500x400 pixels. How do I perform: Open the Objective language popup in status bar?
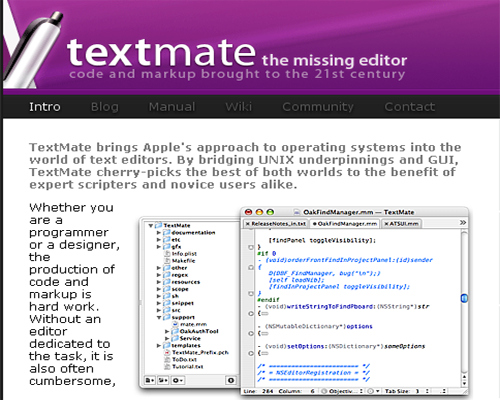coord(342,391)
